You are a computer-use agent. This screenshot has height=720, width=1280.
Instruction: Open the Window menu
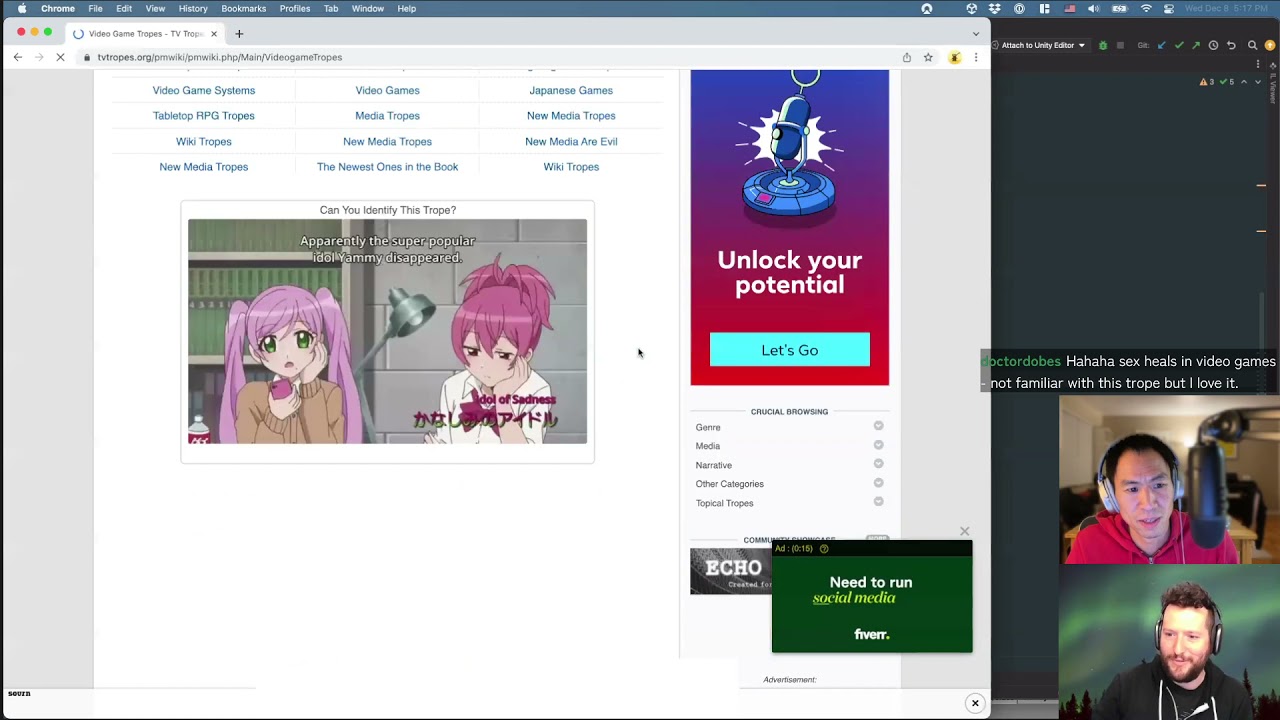click(x=368, y=8)
